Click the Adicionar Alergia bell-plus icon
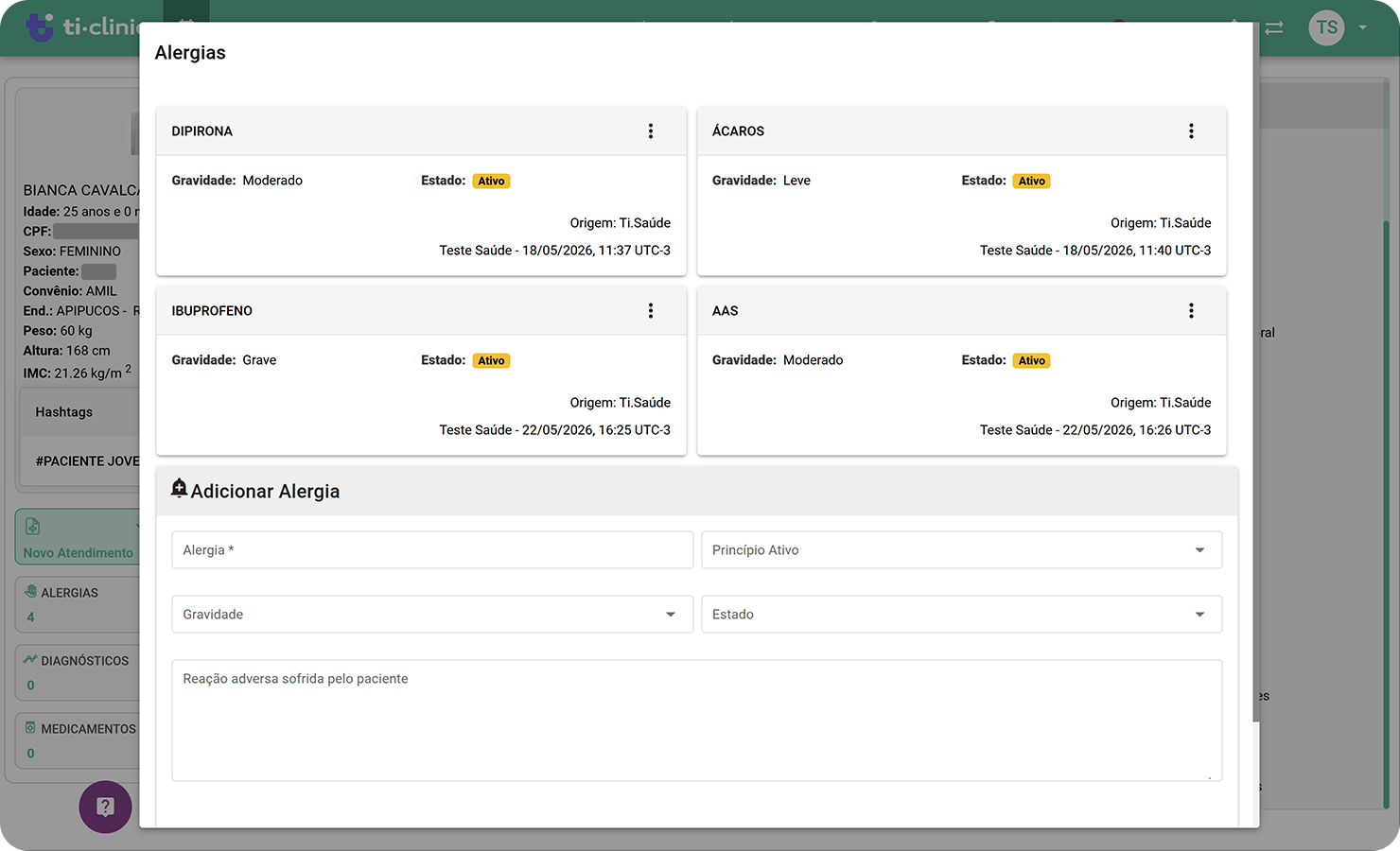The height and width of the screenshot is (851, 1400). 179,489
